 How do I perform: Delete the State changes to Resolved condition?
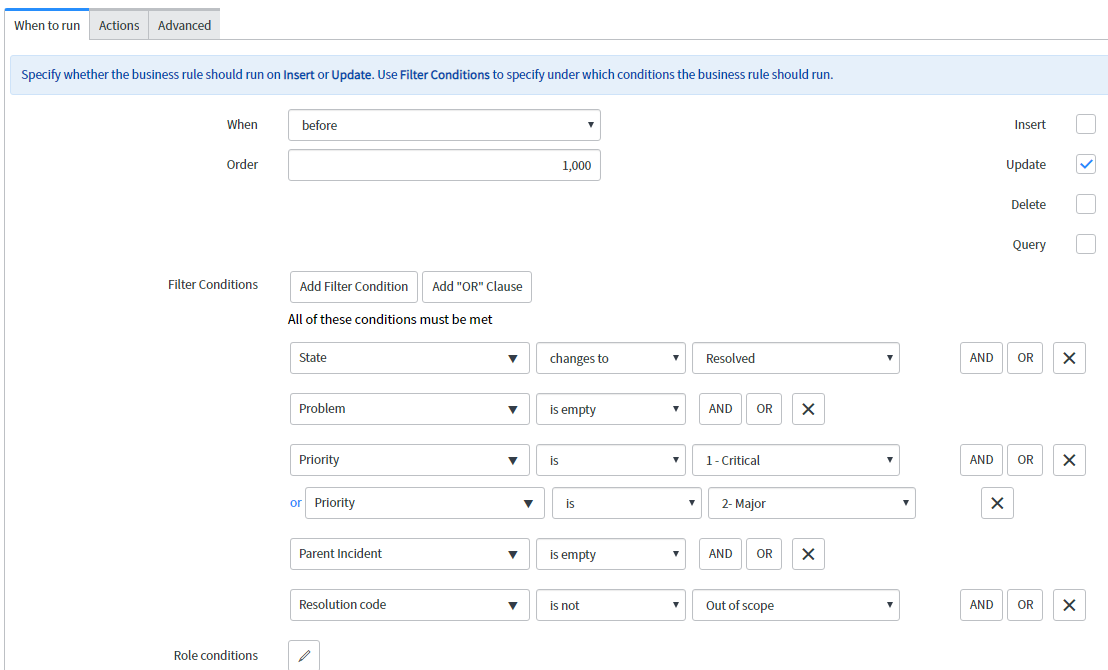[x=1069, y=357]
